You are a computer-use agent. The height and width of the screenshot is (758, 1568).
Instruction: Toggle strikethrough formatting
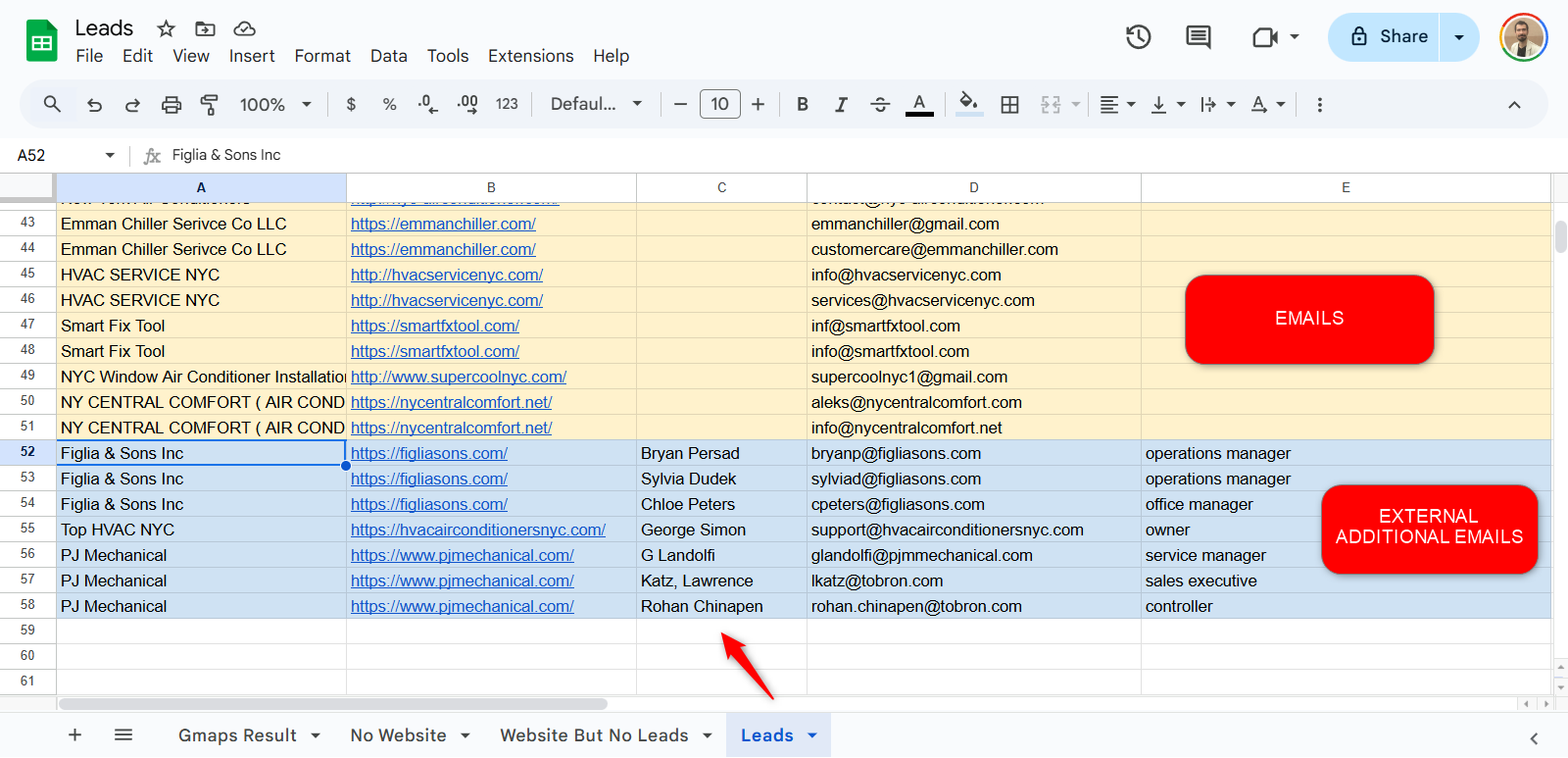[880, 104]
